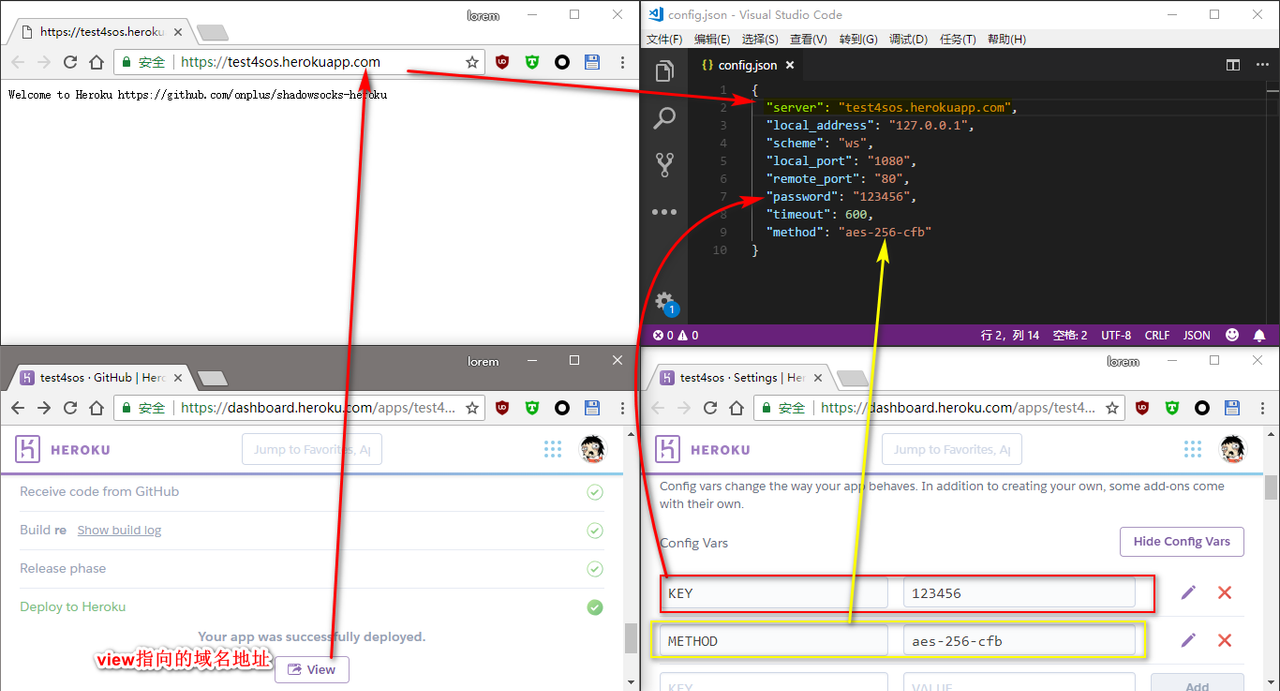The width and height of the screenshot is (1280, 691).
Task: Click 行 2, 列 14 cursor position in status bar
Action: pos(1010,335)
